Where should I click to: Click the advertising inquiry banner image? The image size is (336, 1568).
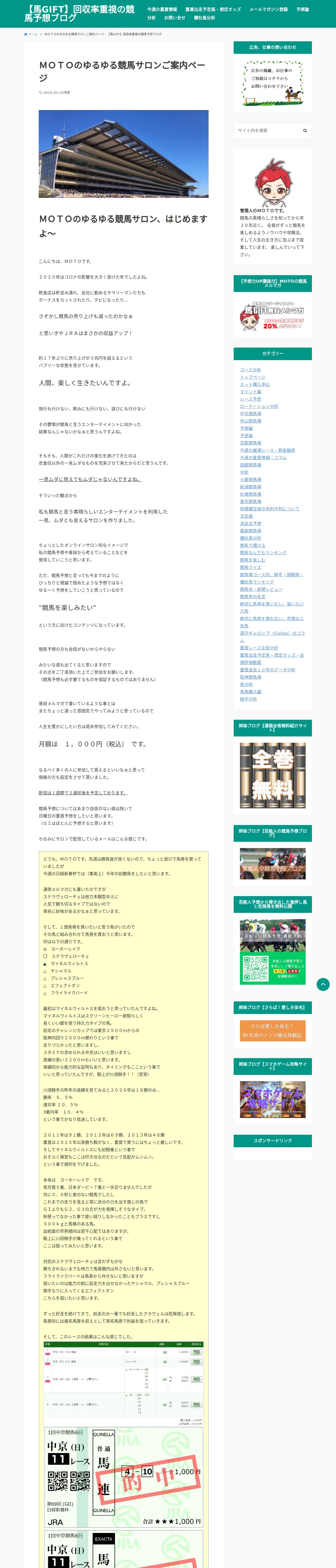pos(273,83)
